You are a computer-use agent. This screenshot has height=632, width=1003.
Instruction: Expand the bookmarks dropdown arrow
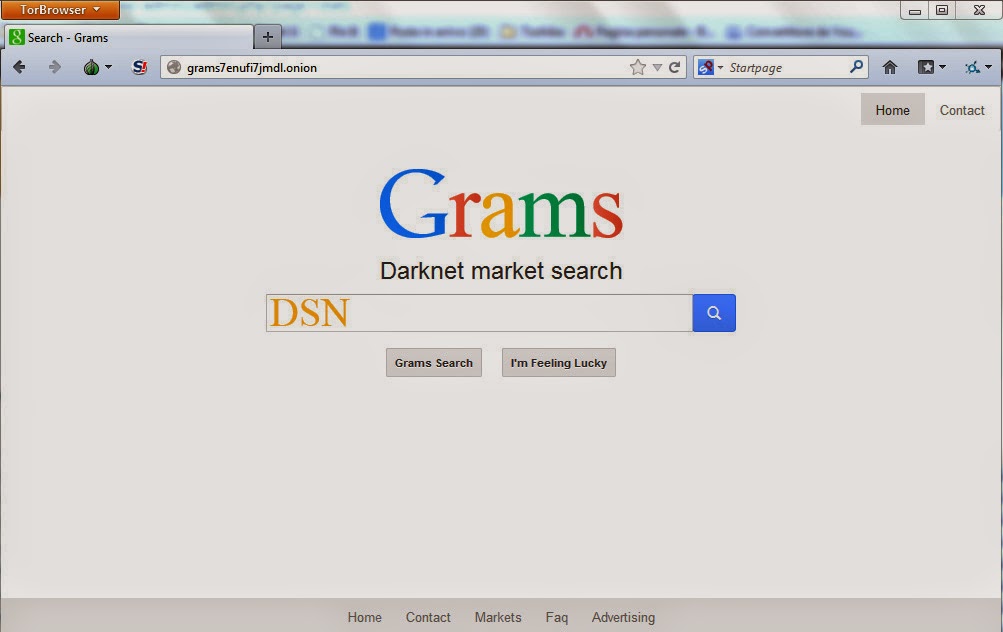click(942, 67)
